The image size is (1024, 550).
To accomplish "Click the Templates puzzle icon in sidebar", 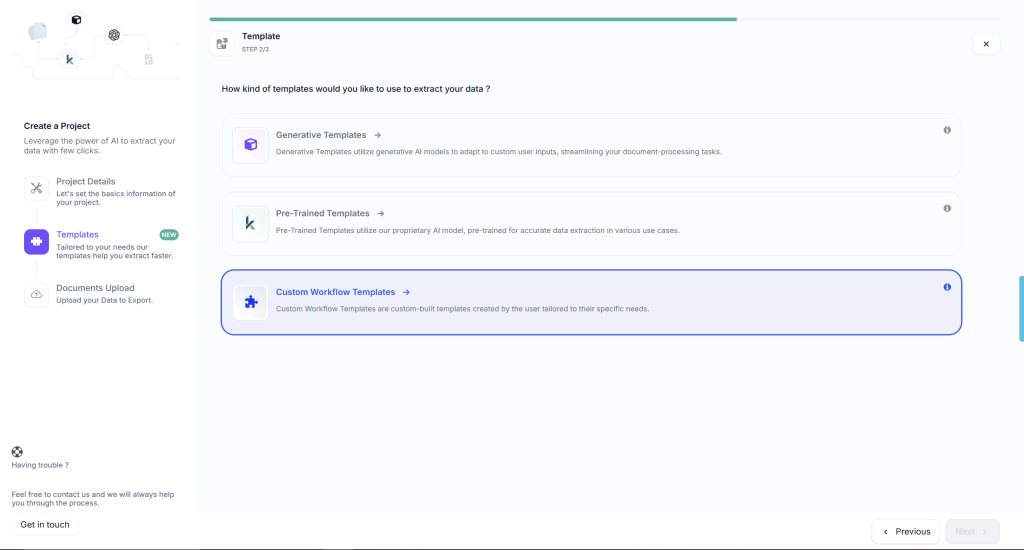I will pyautogui.click(x=36, y=241).
